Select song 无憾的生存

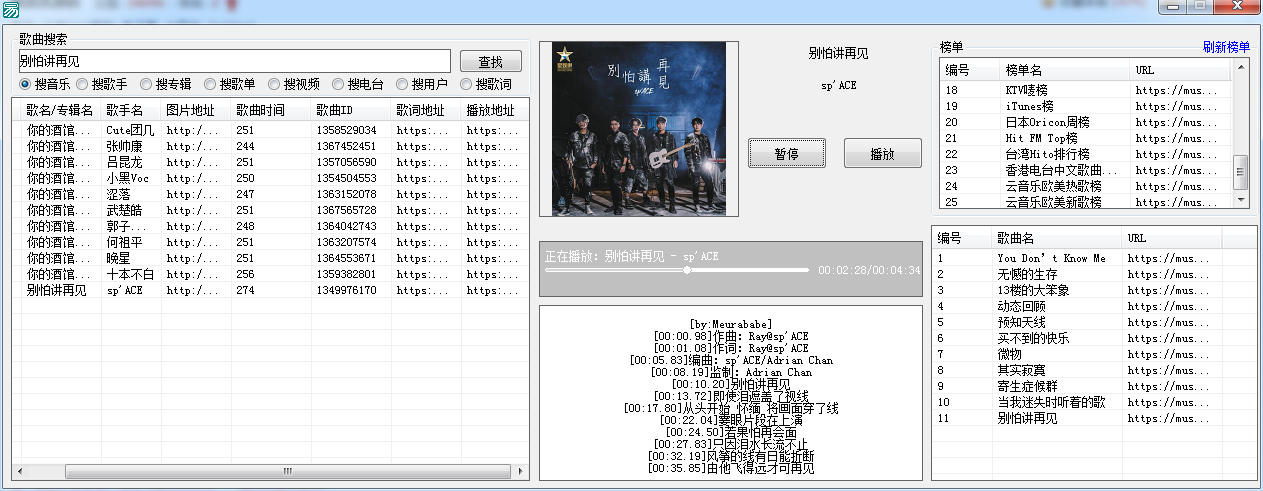(x=1094, y=274)
